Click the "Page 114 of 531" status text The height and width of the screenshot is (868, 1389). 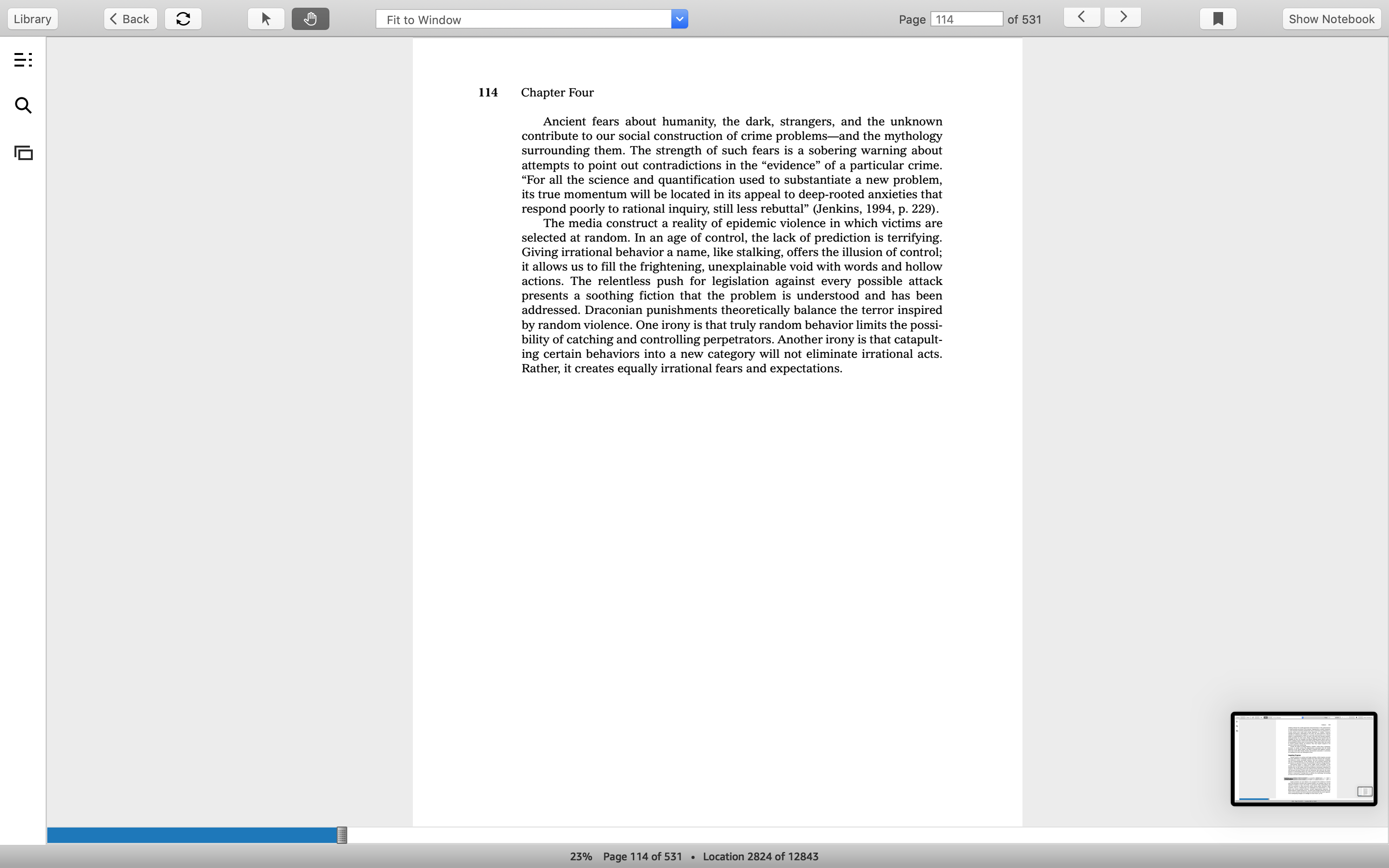642,856
